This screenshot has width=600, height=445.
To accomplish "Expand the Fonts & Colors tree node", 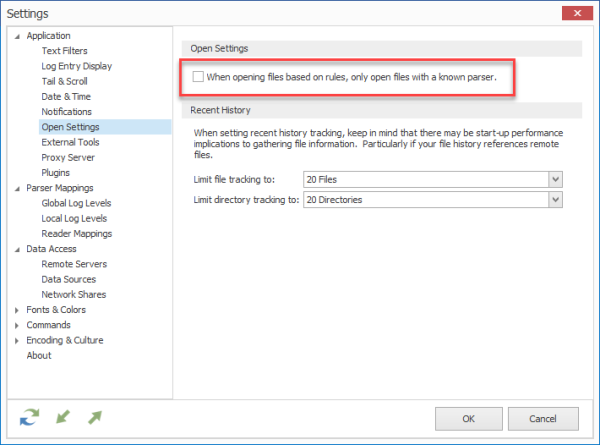I will click(17, 310).
